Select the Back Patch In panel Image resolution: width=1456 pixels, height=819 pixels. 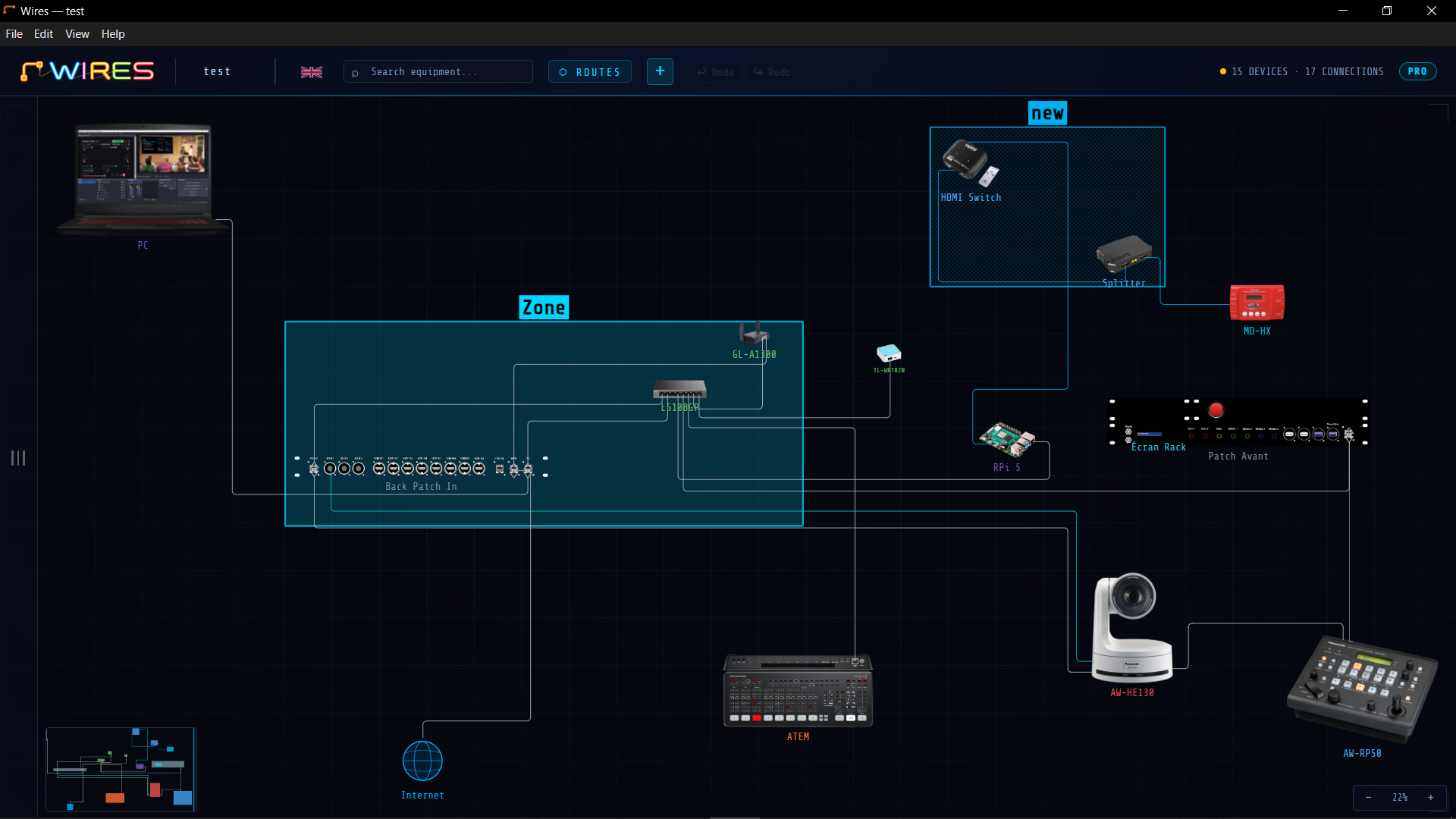[x=421, y=468]
